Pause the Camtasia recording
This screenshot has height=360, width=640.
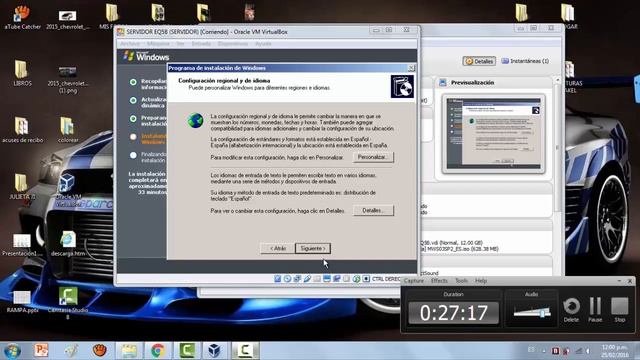[595, 309]
